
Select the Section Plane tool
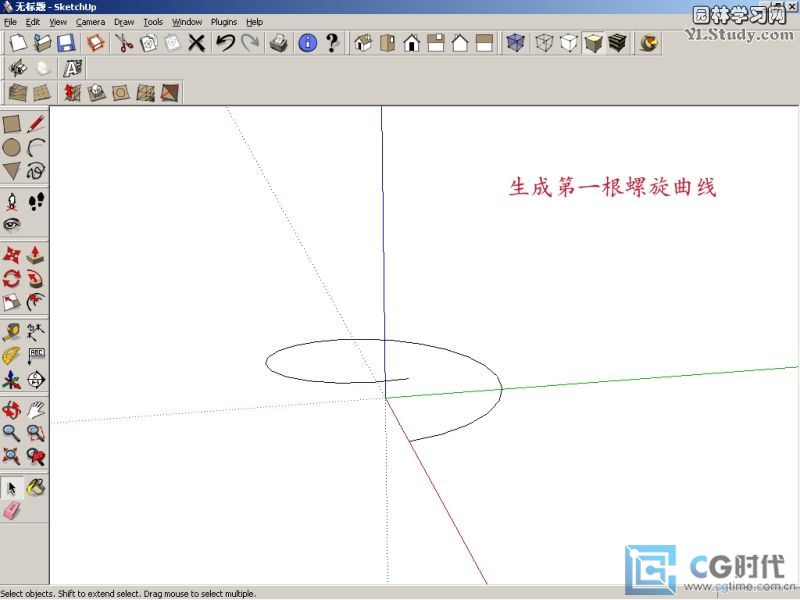click(36, 380)
